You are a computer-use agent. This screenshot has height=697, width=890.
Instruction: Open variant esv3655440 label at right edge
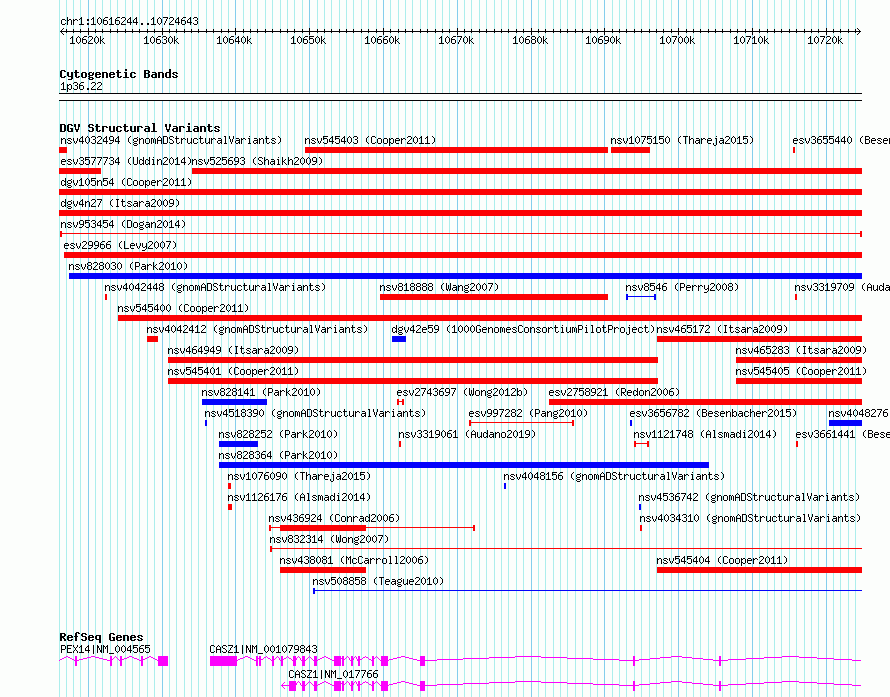[841, 140]
